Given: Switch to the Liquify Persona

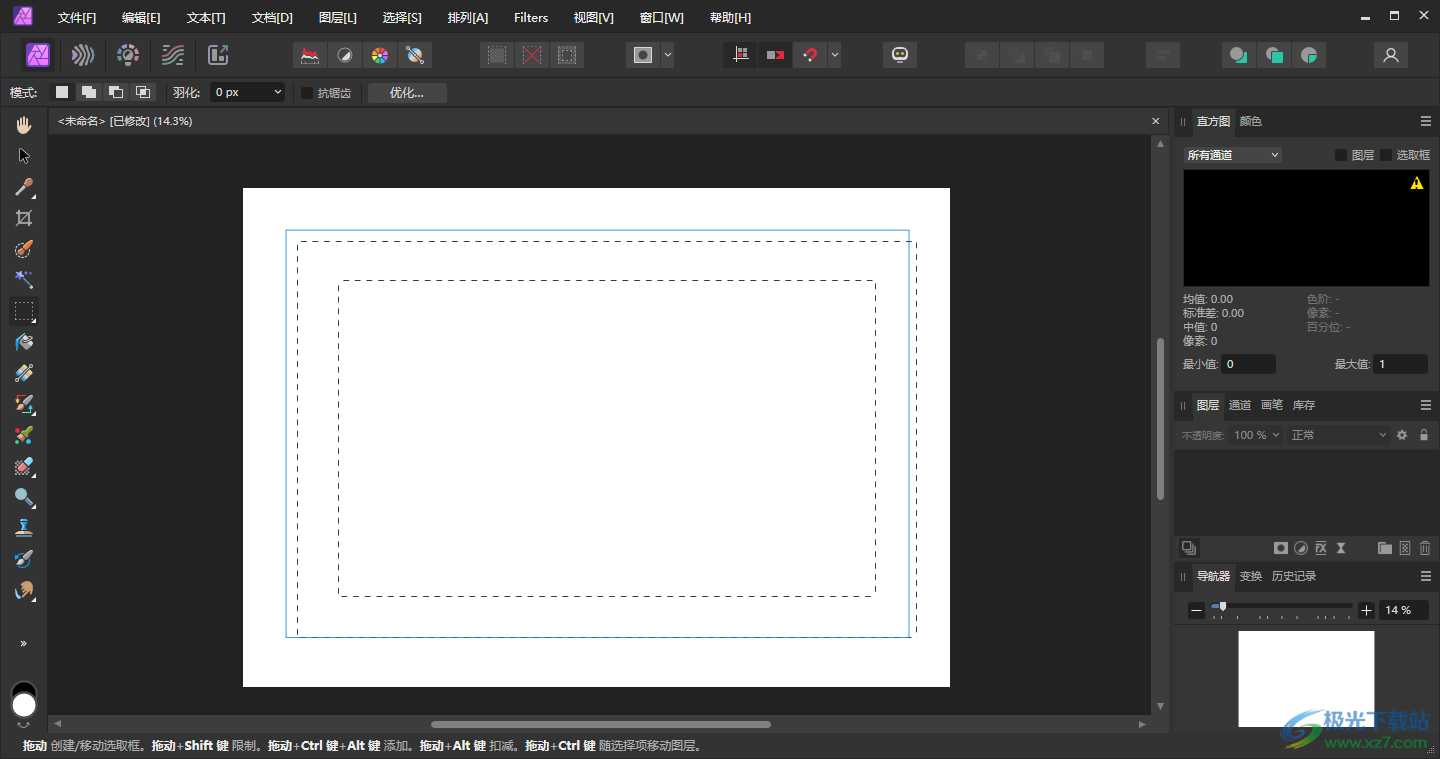Looking at the screenshot, I should [x=84, y=55].
